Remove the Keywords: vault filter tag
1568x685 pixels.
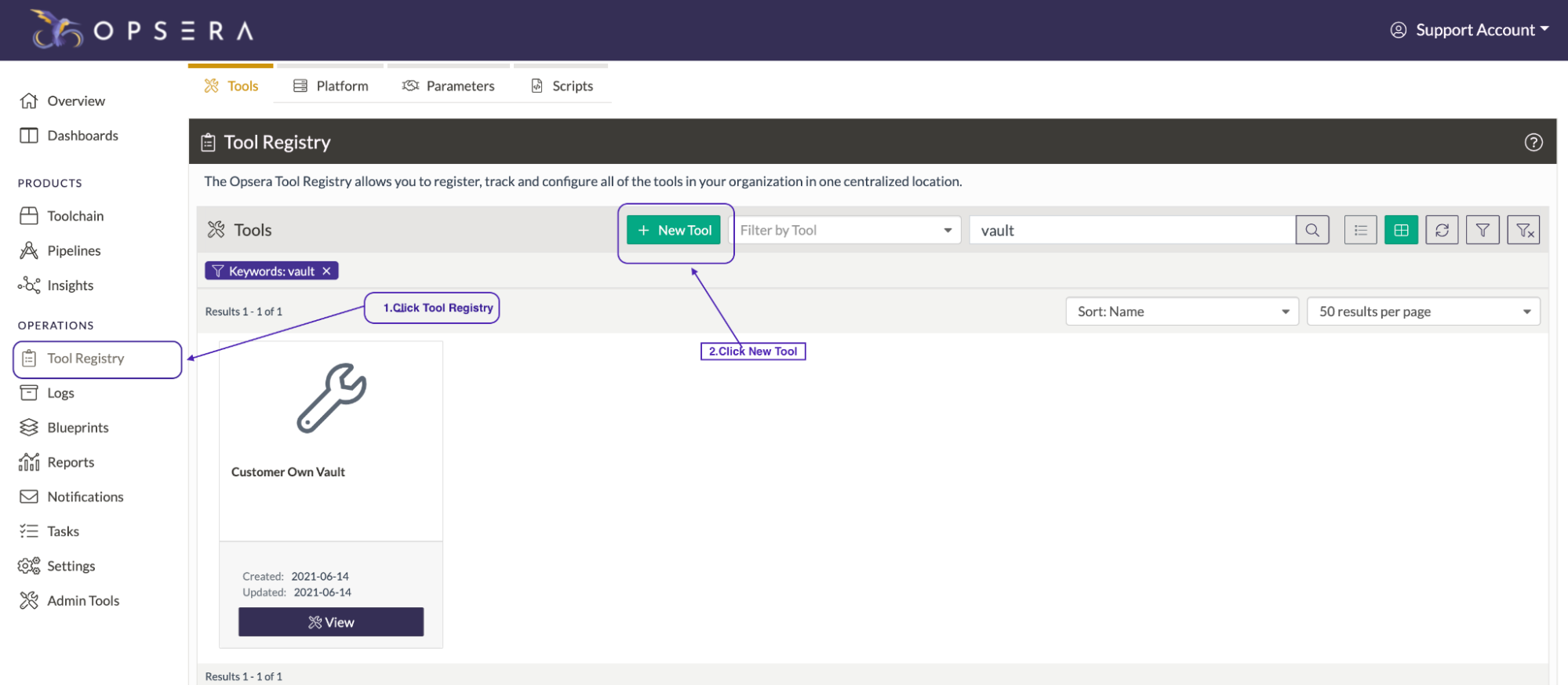327,271
